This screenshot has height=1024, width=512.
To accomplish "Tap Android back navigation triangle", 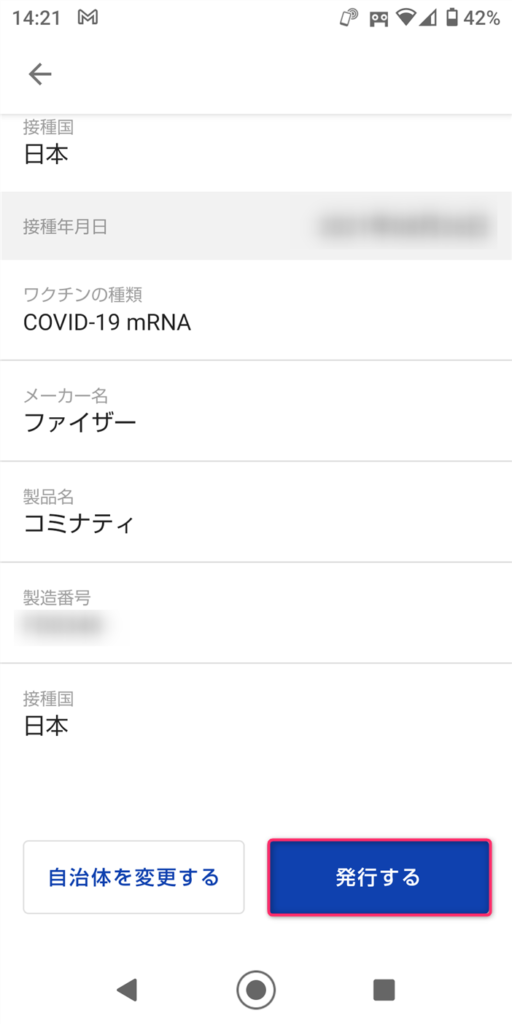I will click(126, 990).
